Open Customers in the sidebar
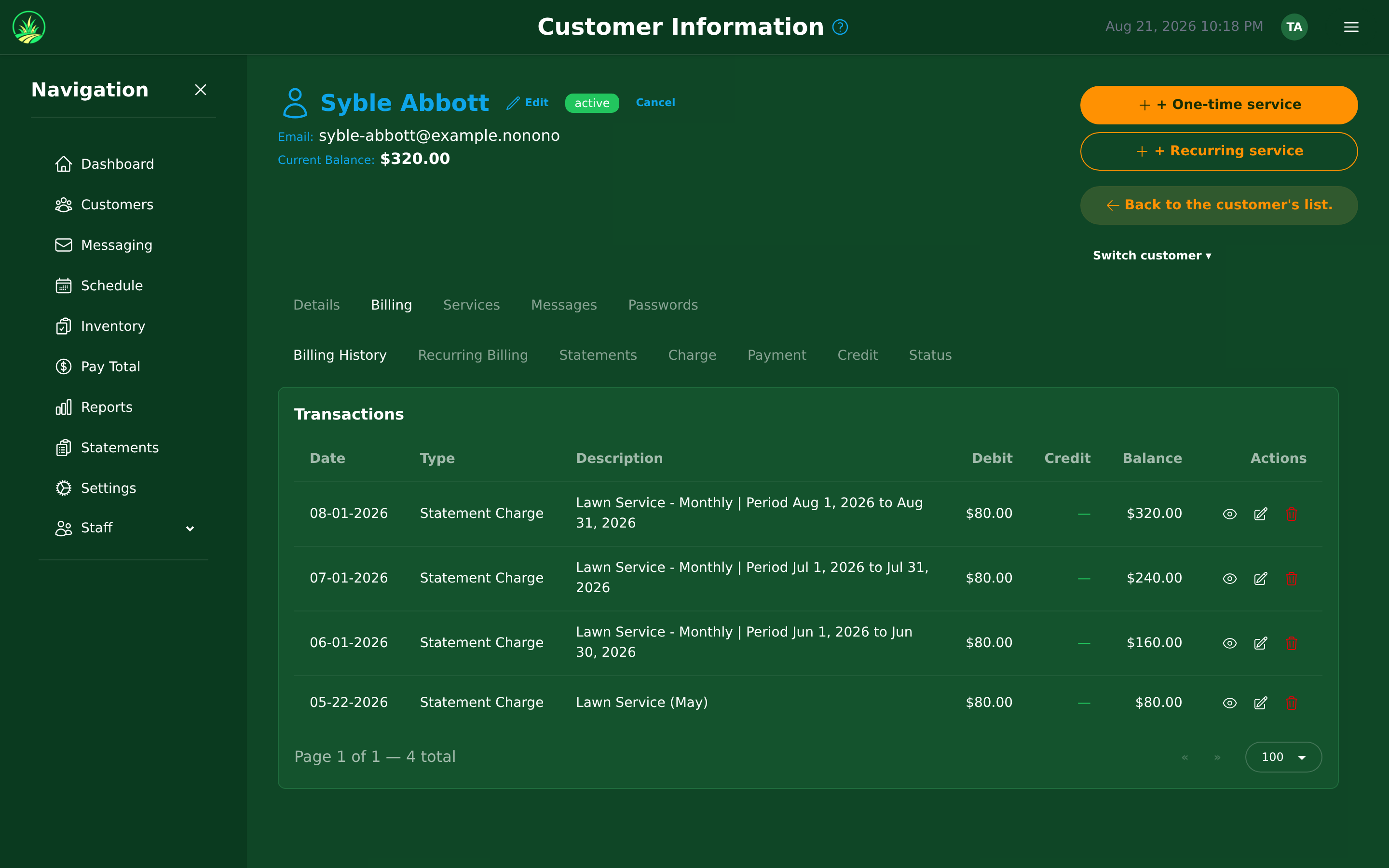The width and height of the screenshot is (1389, 868). 104,205
